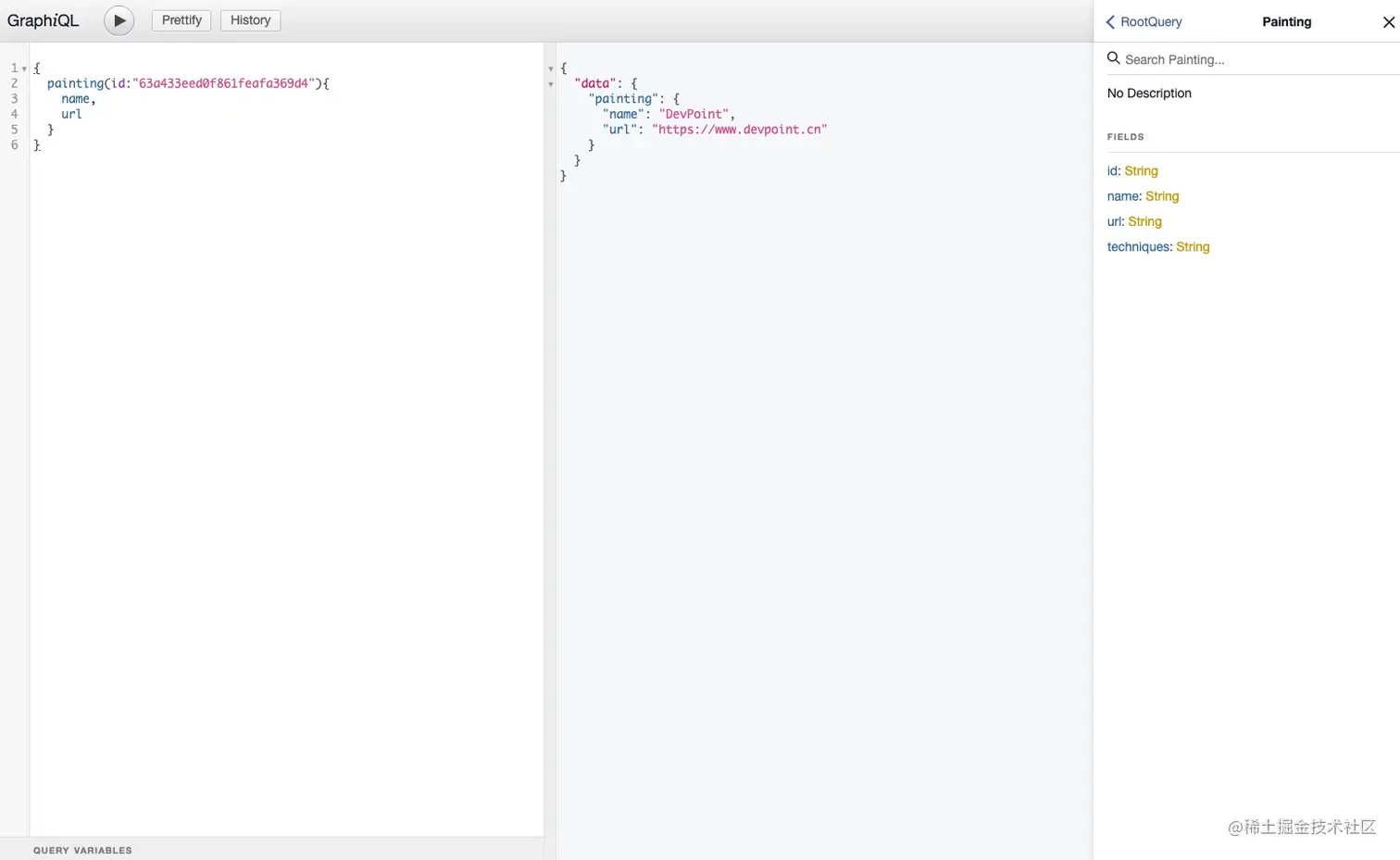Open the History panel
Image resolution: width=1400 pixels, height=860 pixels.
(250, 20)
